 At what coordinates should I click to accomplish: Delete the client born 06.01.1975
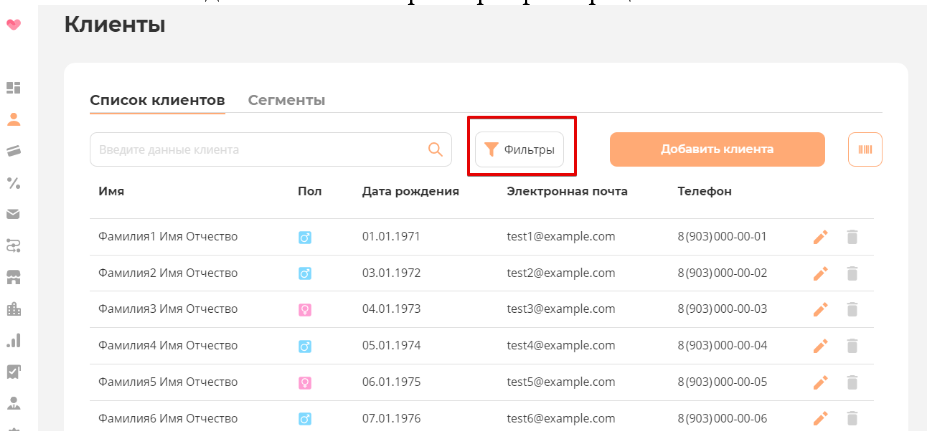[852, 382]
